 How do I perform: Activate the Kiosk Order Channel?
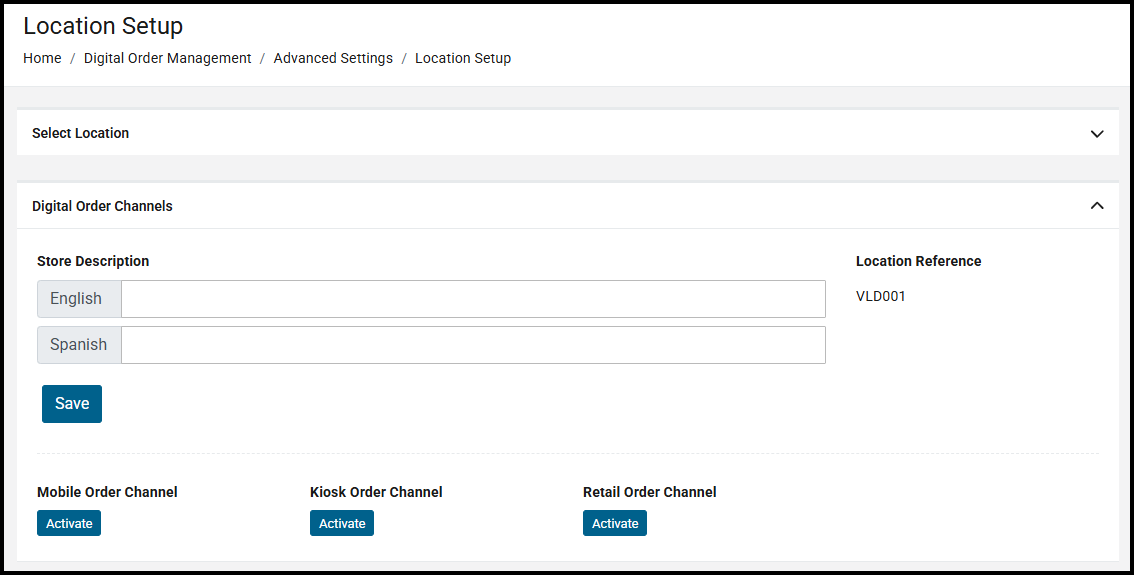342,523
